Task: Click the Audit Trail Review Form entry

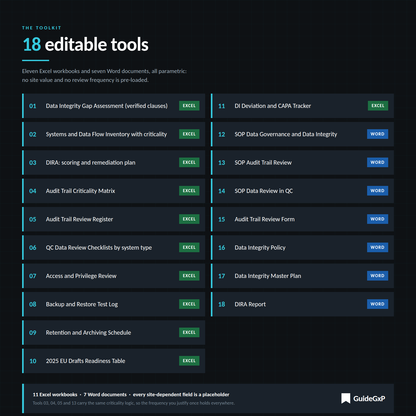Action: 302,219
